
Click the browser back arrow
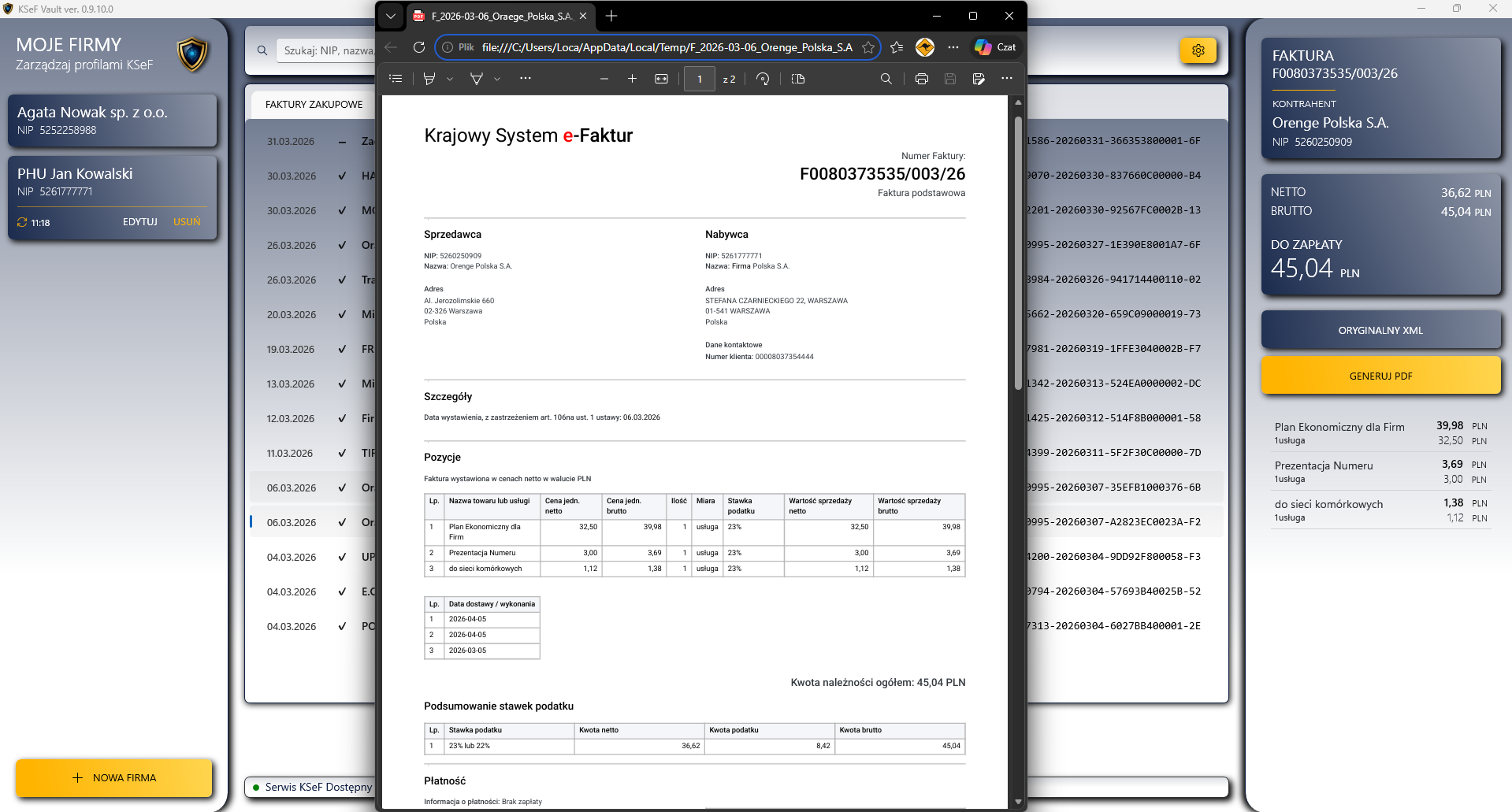click(x=391, y=47)
